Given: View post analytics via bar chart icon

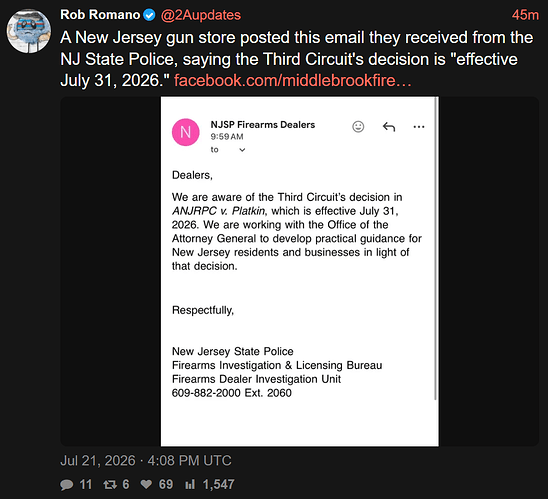Looking at the screenshot, I should (x=190, y=484).
